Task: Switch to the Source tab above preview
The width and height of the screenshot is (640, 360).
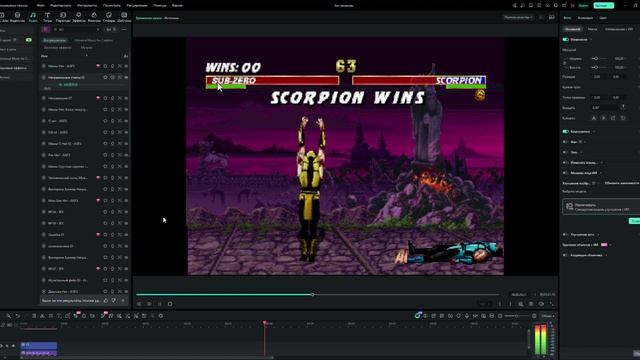Action: point(171,18)
